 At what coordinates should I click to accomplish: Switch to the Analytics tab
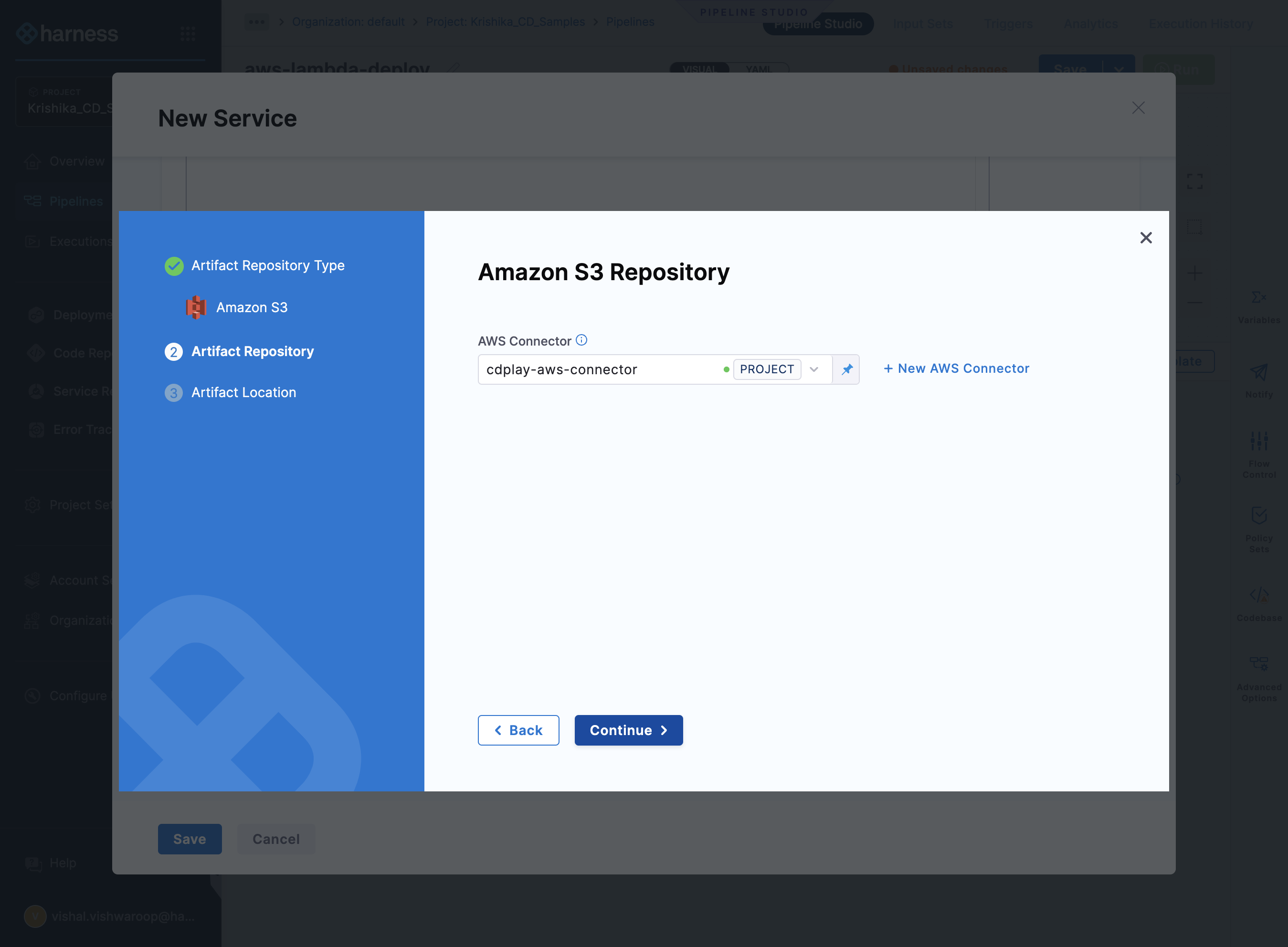click(x=1090, y=24)
